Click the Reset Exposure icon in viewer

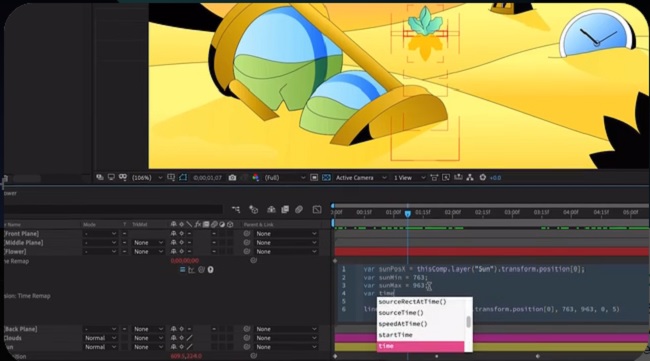pos(483,177)
